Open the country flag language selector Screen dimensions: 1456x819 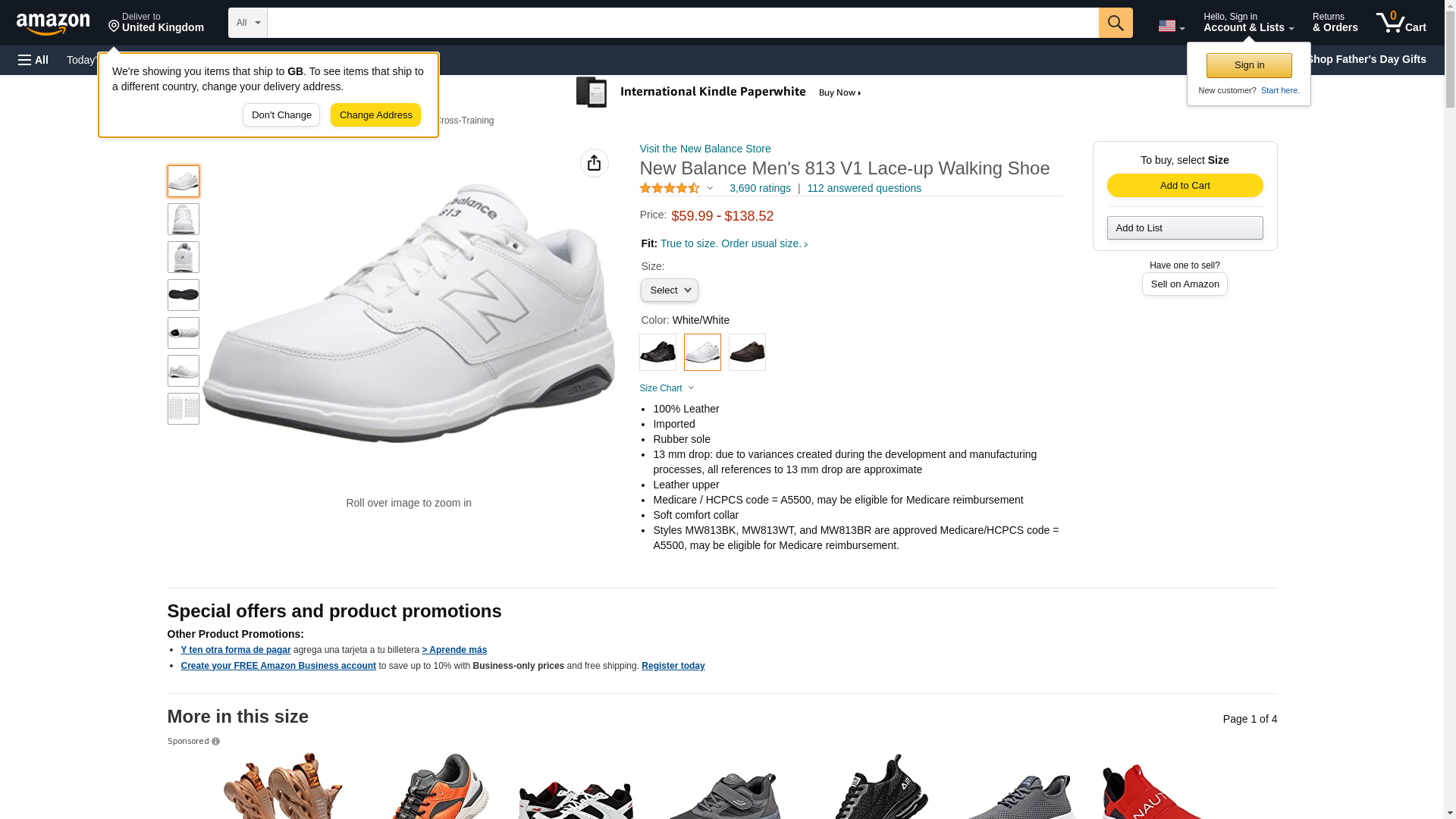[1171, 26]
